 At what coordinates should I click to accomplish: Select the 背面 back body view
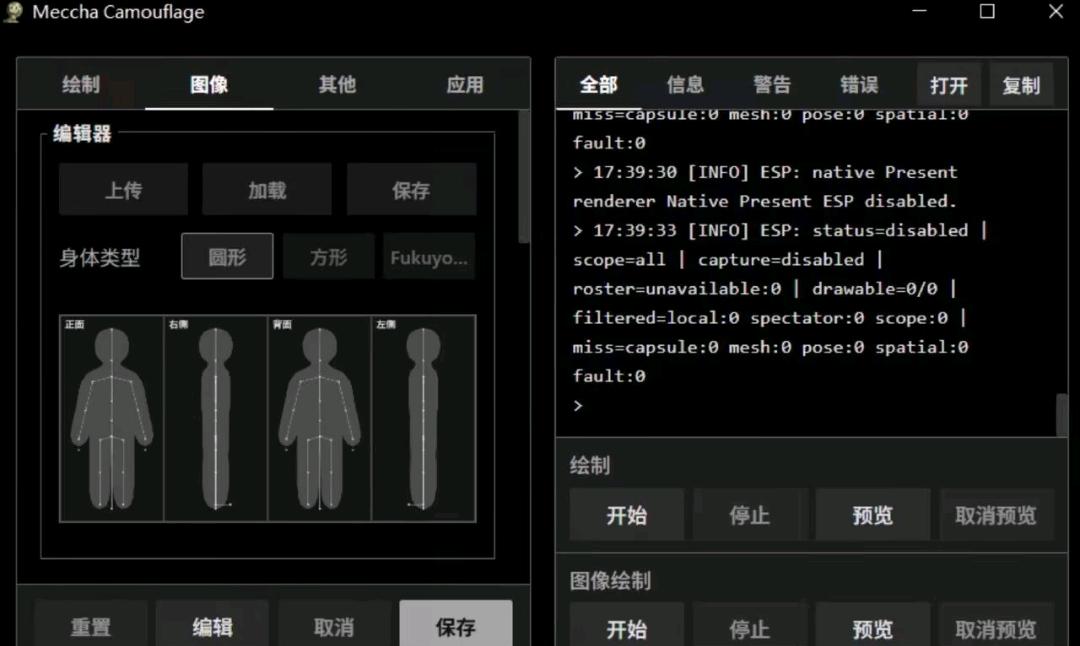[x=320, y=418]
